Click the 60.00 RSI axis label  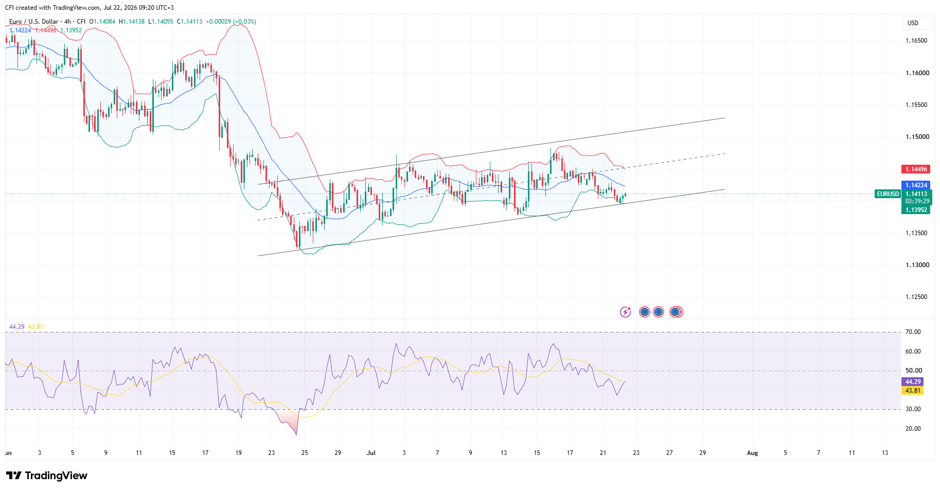[913, 351]
